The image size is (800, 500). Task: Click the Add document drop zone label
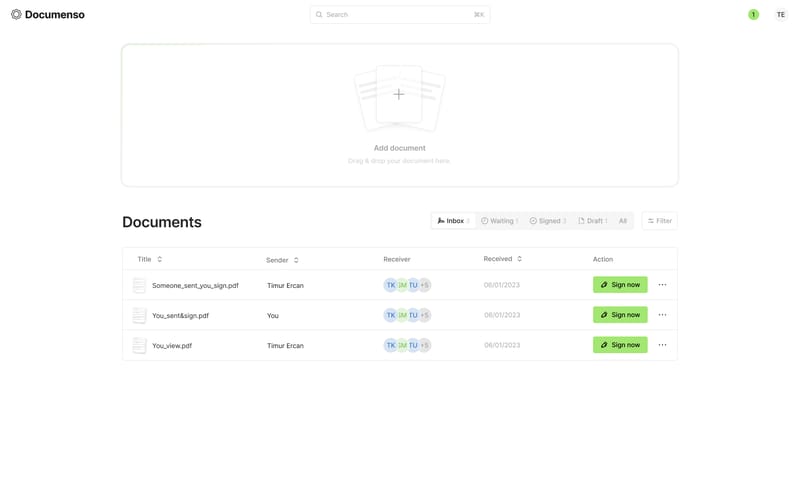point(399,148)
